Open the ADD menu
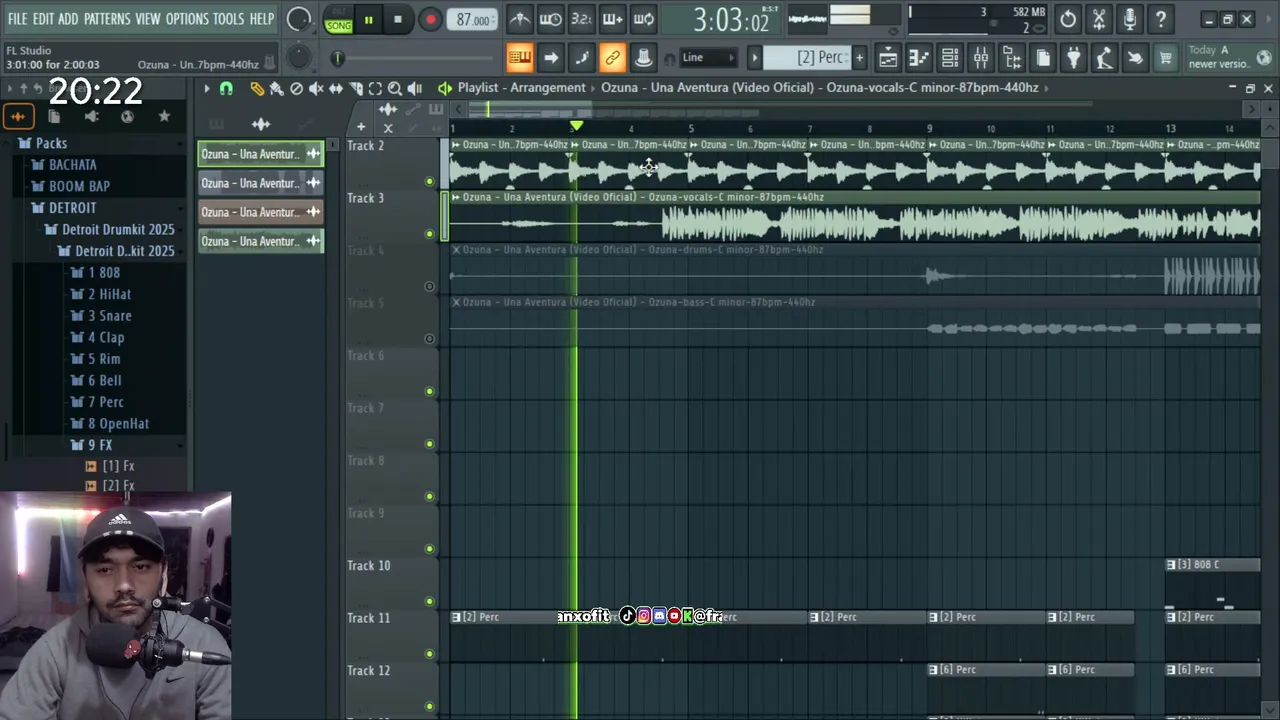The height and width of the screenshot is (720, 1280). click(68, 19)
